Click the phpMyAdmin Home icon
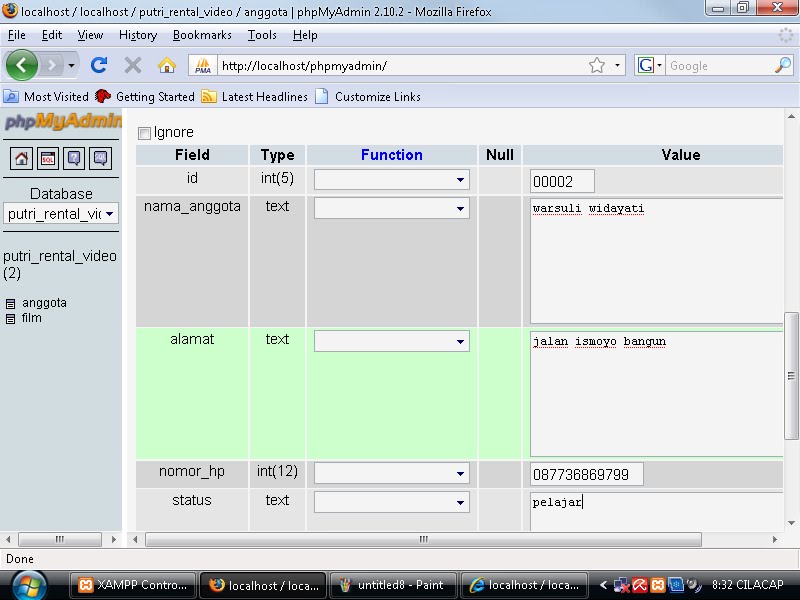 21,159
